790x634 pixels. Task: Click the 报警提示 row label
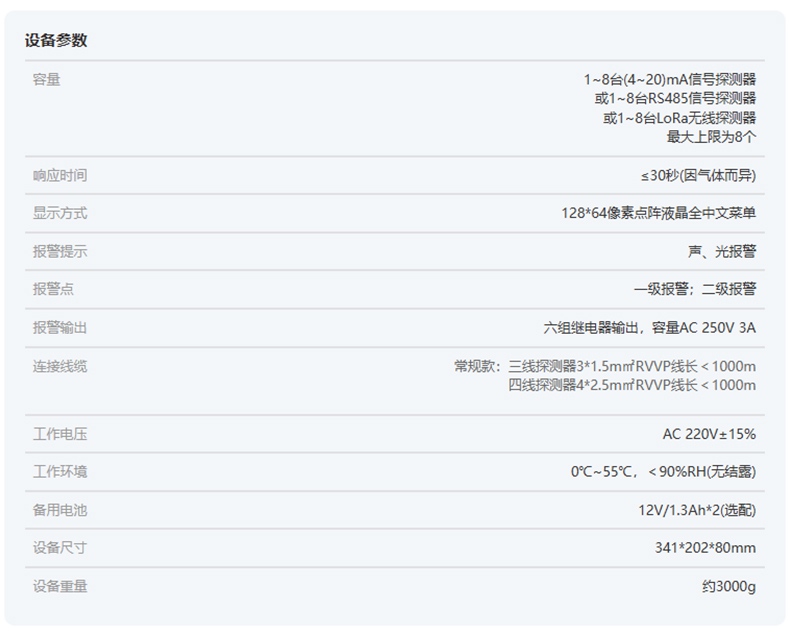tap(60, 251)
